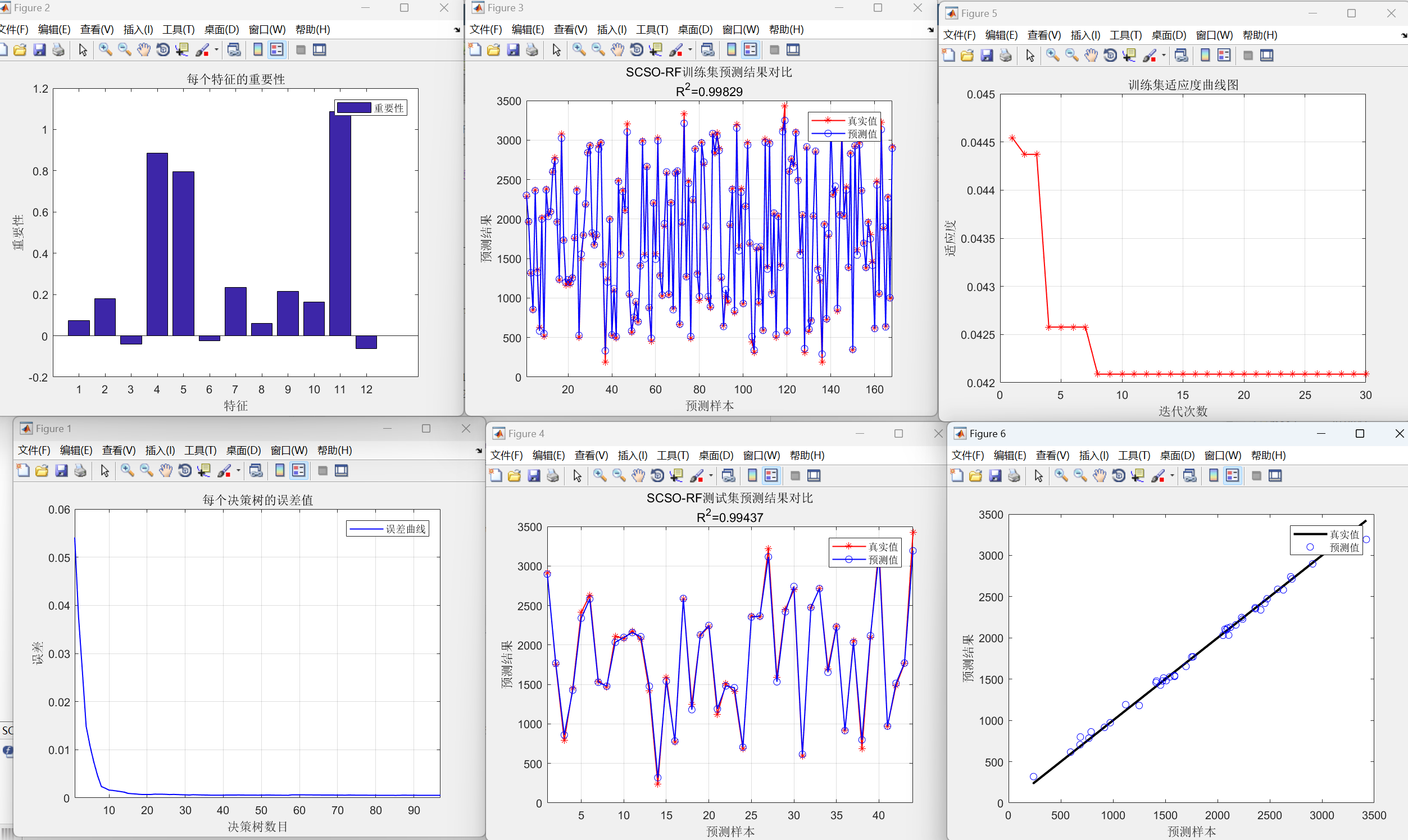Open brush color dropdown arrow in Figure 2
The image size is (1408, 840).
click(x=216, y=50)
